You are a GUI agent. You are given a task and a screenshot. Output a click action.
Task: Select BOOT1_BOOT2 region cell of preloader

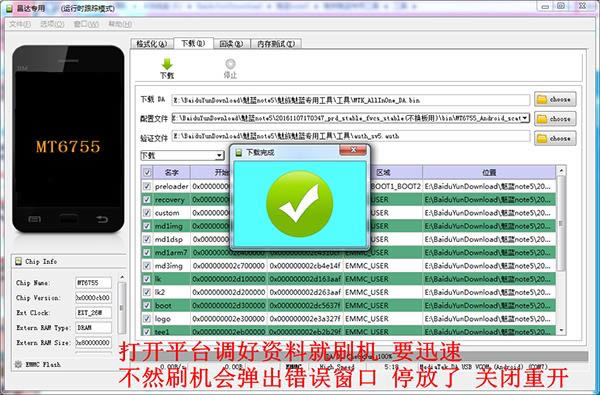tap(395, 186)
